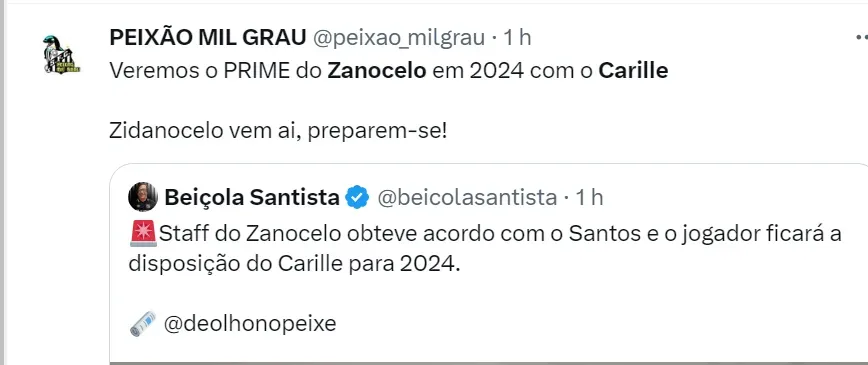This screenshot has width=868, height=365.
Task: Click the rolled newspaper emoji
Action: pyautogui.click(x=143, y=323)
